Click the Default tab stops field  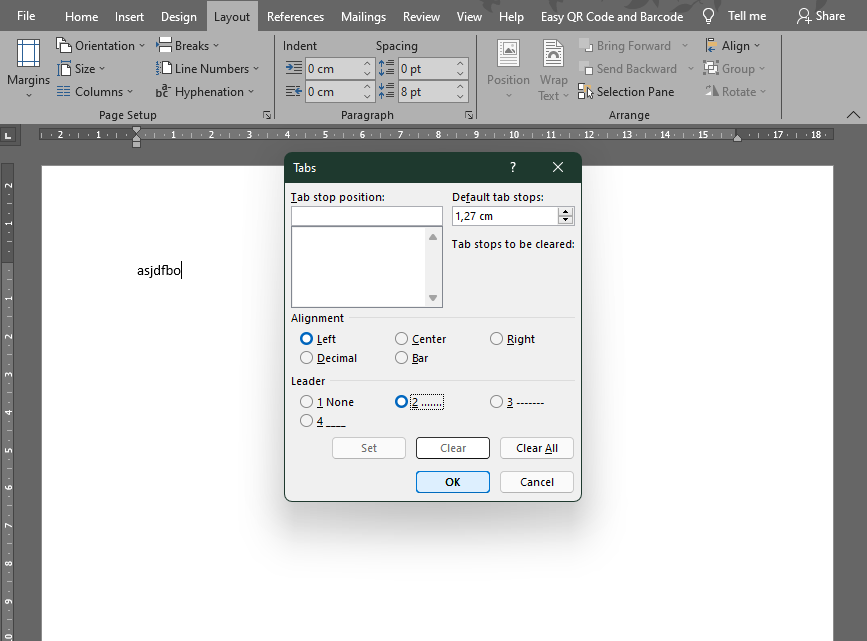505,216
